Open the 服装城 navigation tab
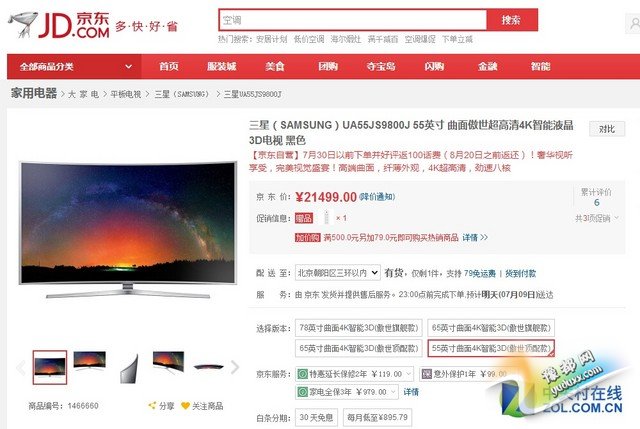 click(222, 66)
